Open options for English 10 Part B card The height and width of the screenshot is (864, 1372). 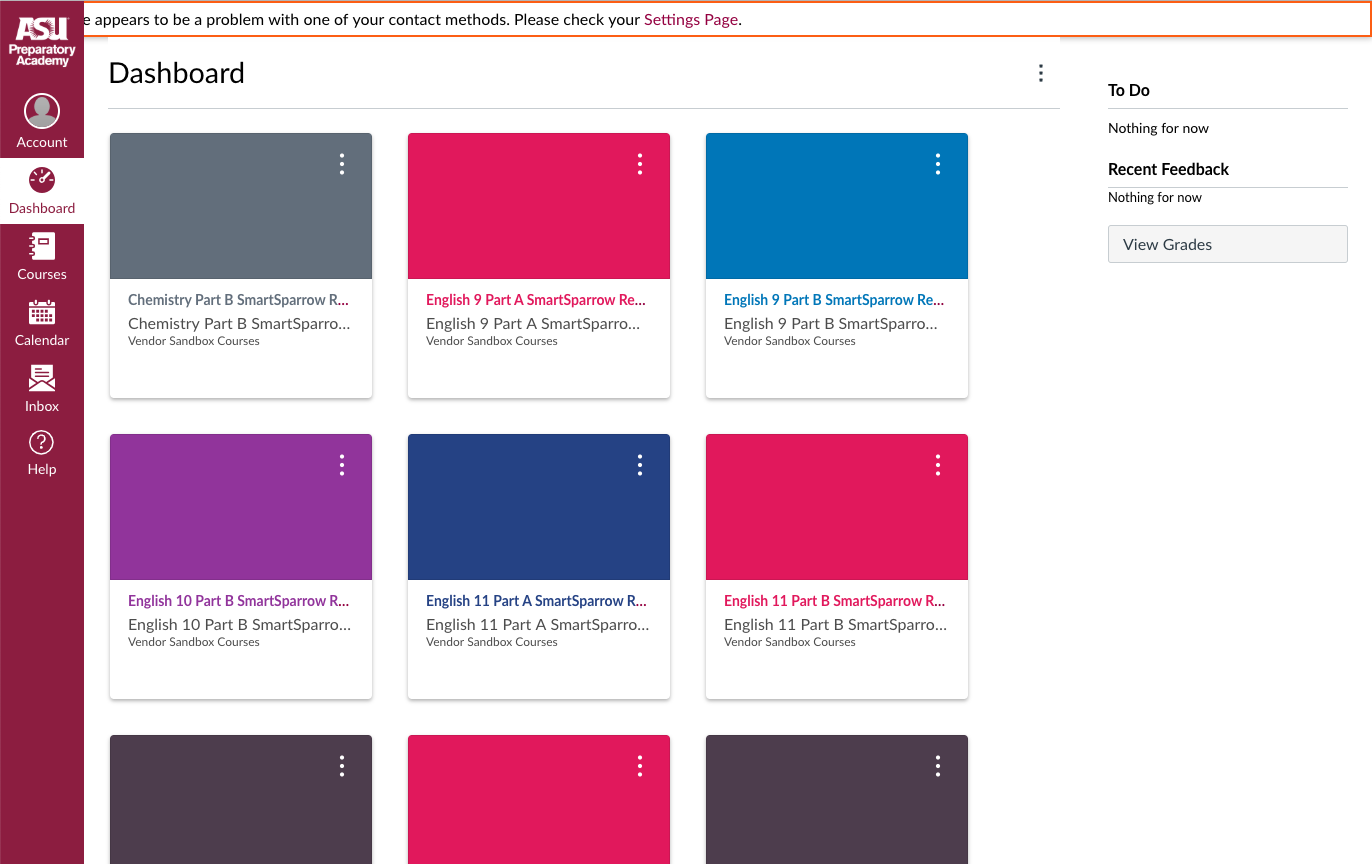coord(342,465)
